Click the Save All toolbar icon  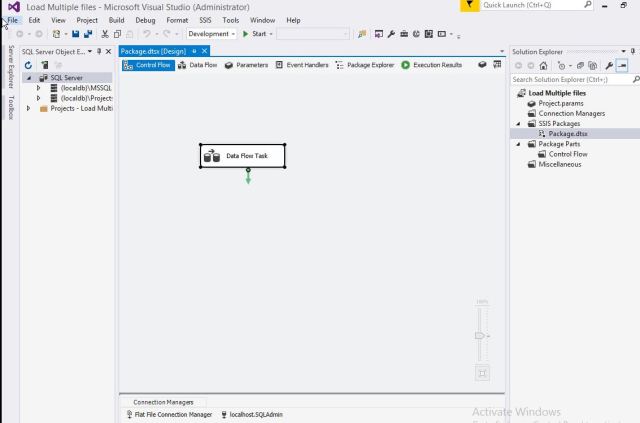[x=88, y=34]
